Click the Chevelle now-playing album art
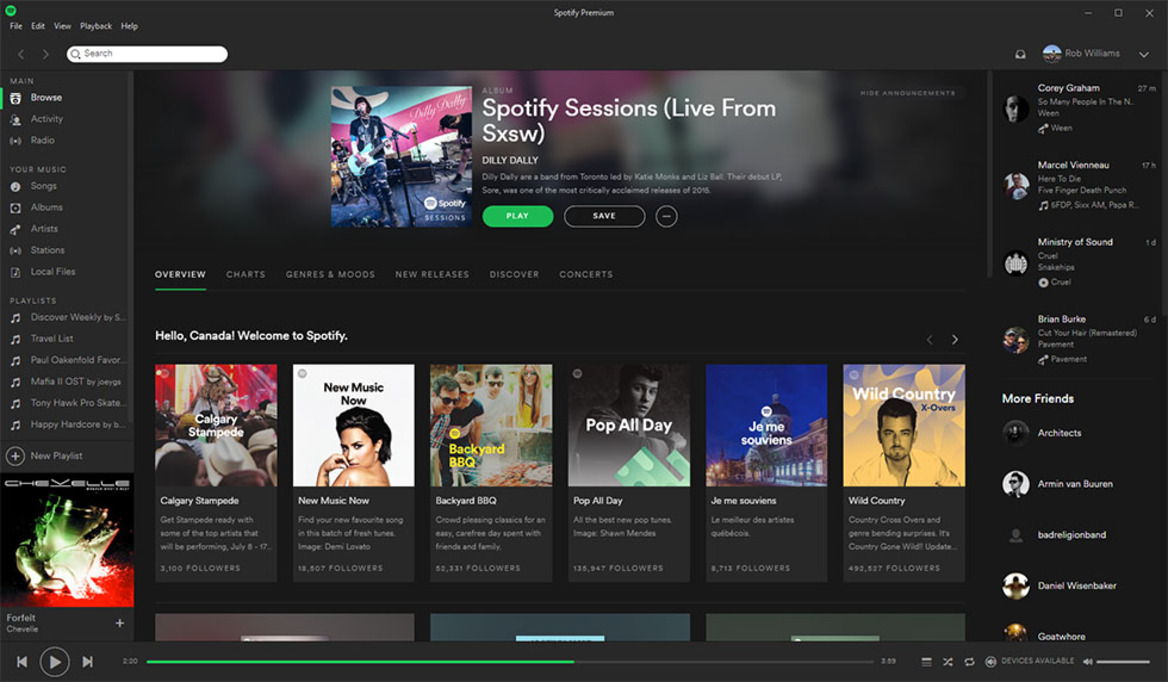 tap(67, 540)
